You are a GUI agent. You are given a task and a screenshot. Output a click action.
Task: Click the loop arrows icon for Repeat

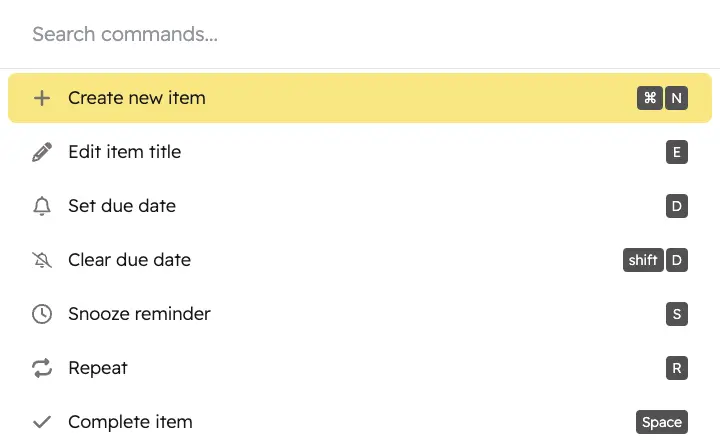click(x=42, y=368)
